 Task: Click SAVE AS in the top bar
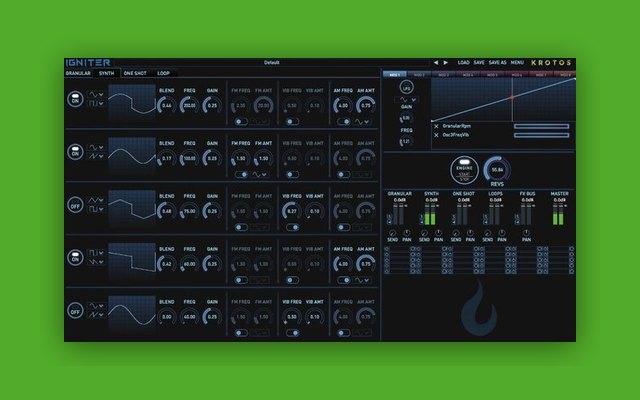[497, 62]
